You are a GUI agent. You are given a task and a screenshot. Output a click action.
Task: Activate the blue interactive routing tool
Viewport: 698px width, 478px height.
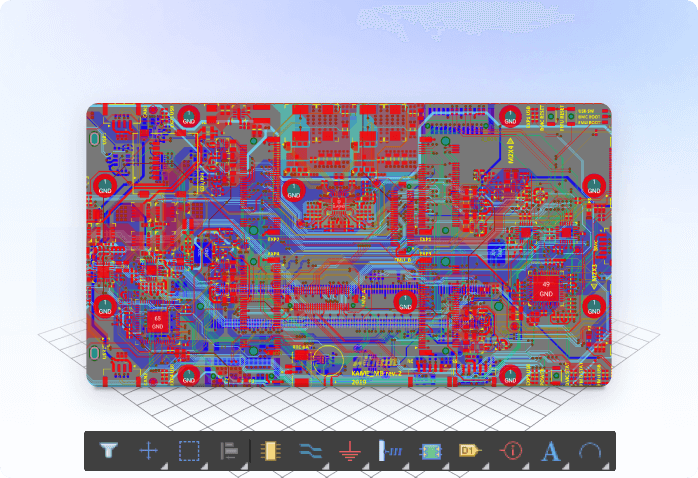pos(309,451)
